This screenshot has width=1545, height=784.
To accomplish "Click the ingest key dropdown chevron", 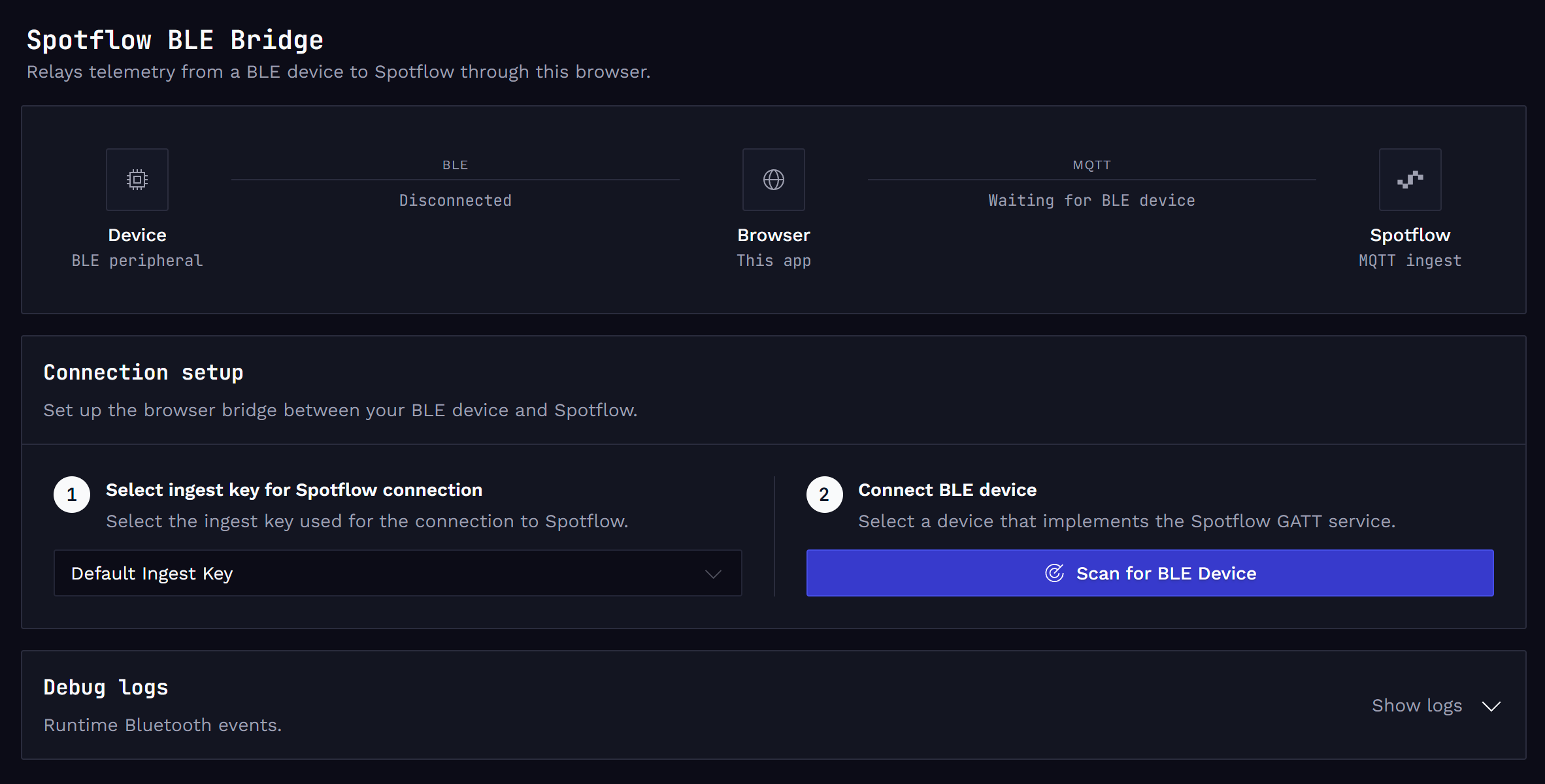I will 713,574.
